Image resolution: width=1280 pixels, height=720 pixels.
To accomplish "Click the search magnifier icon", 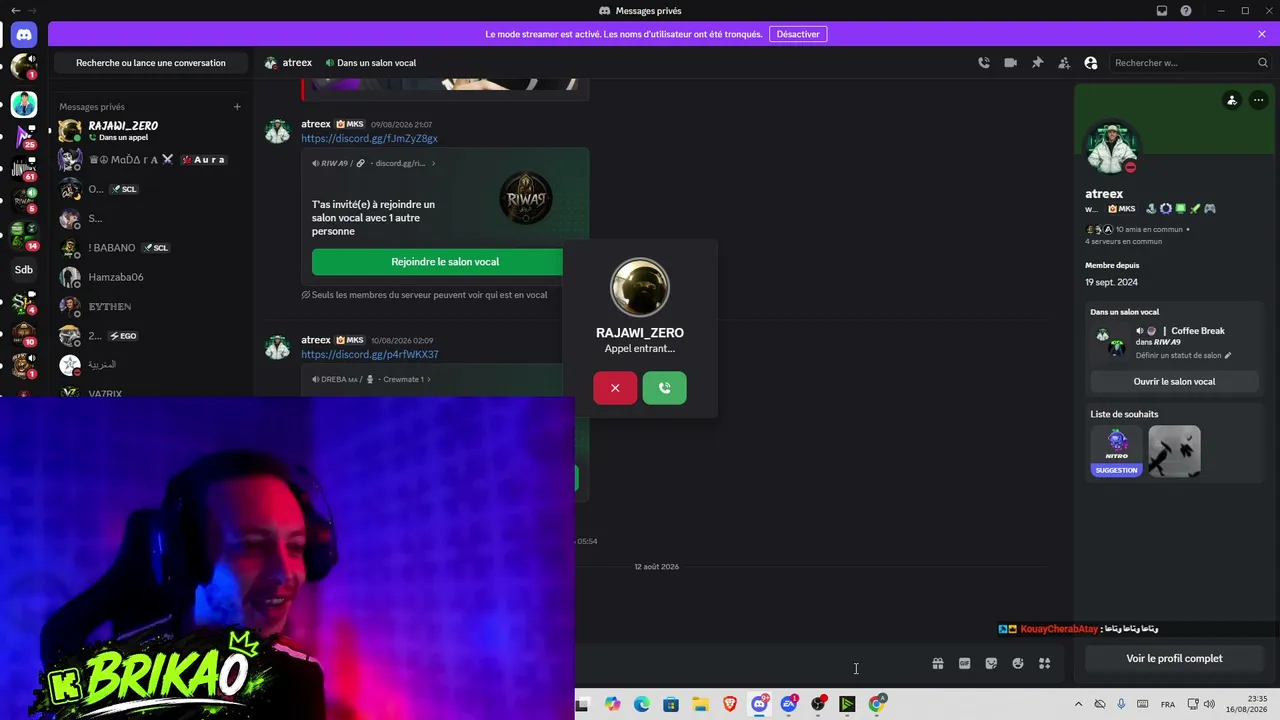I will [1263, 63].
